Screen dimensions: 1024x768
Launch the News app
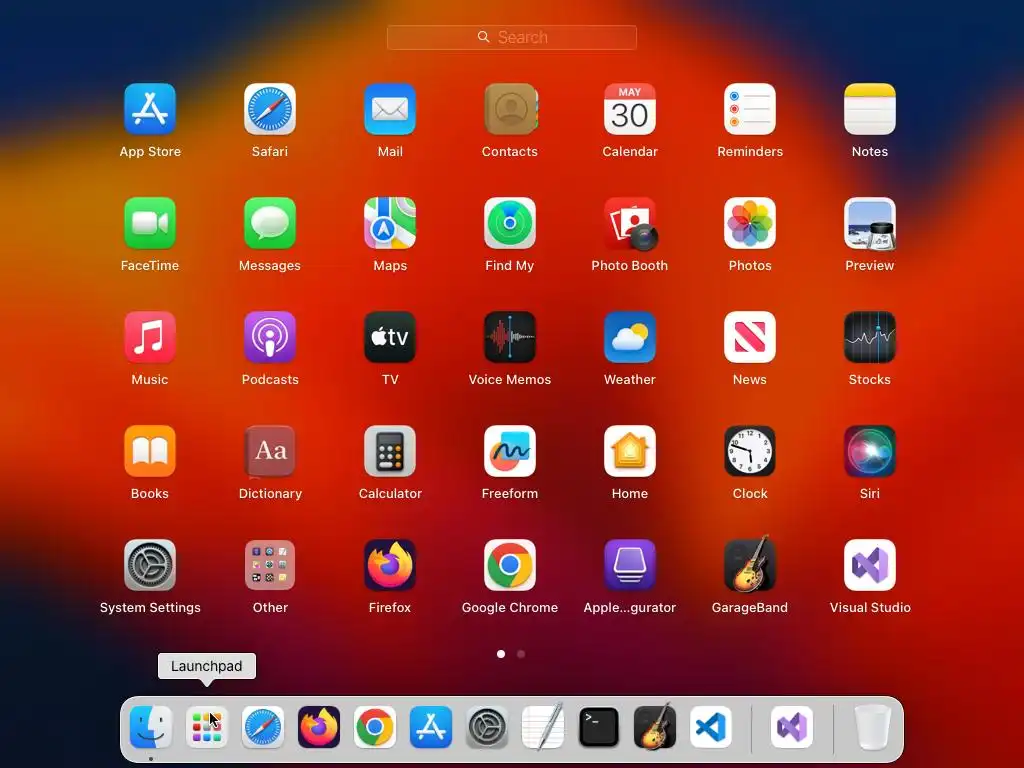750,337
